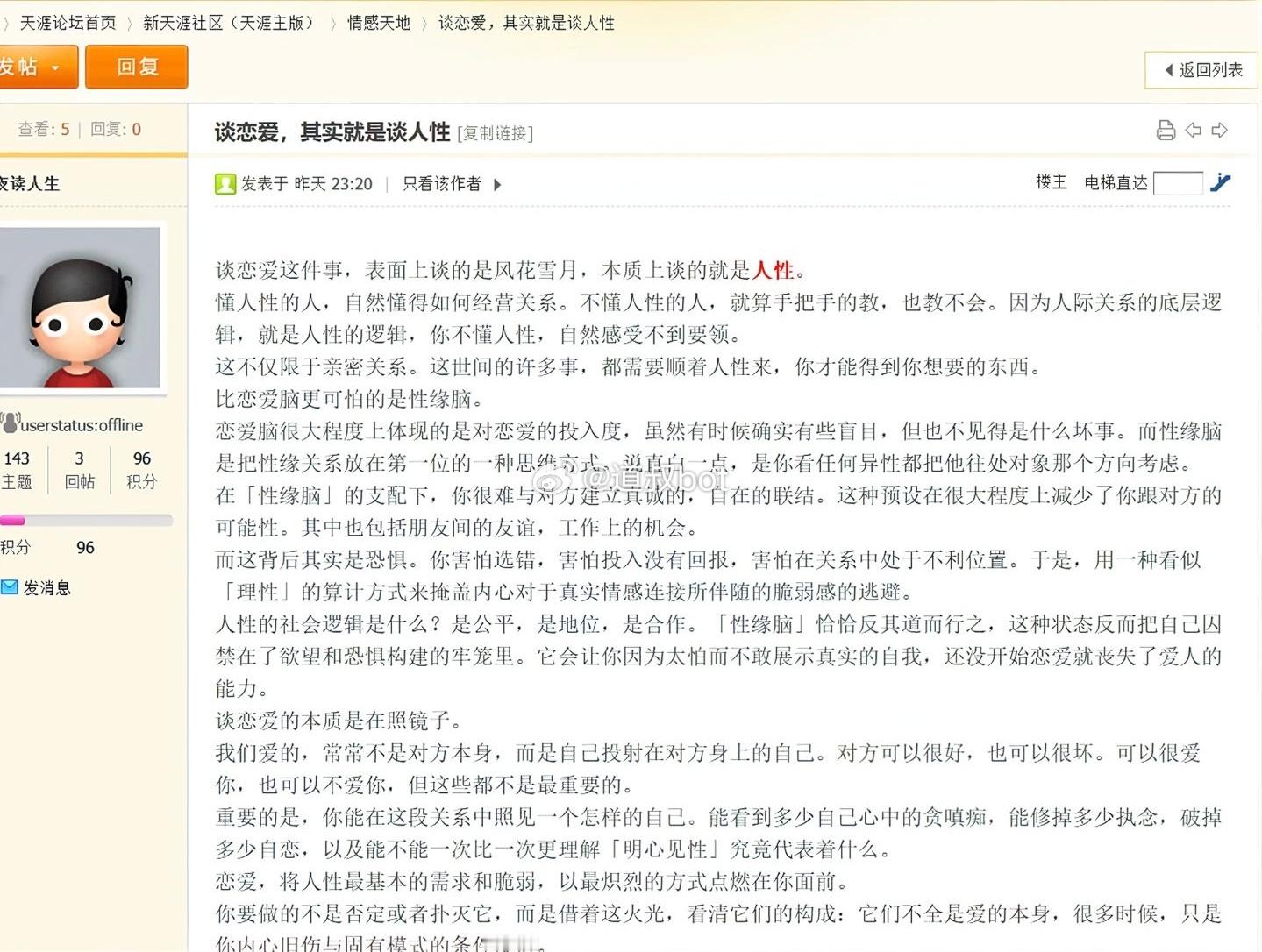Viewport: 1262px width, 952px height.
Task: Click the 楼主 floor label
Action: pyautogui.click(x=1051, y=182)
